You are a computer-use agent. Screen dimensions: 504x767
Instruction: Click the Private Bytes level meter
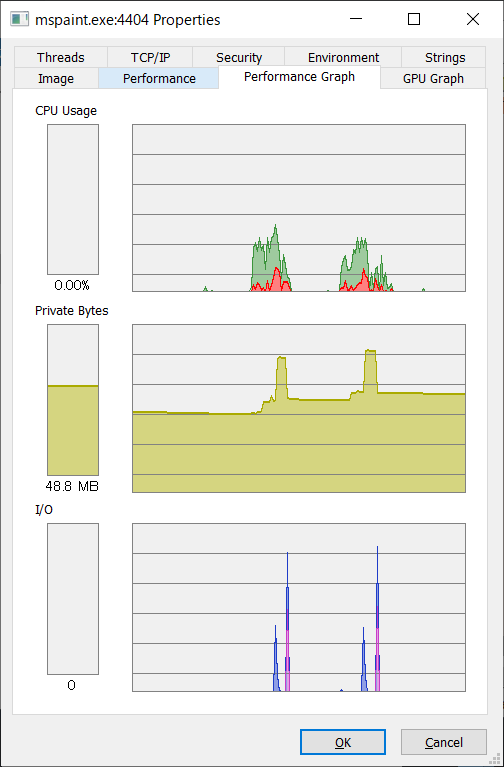pos(73,400)
